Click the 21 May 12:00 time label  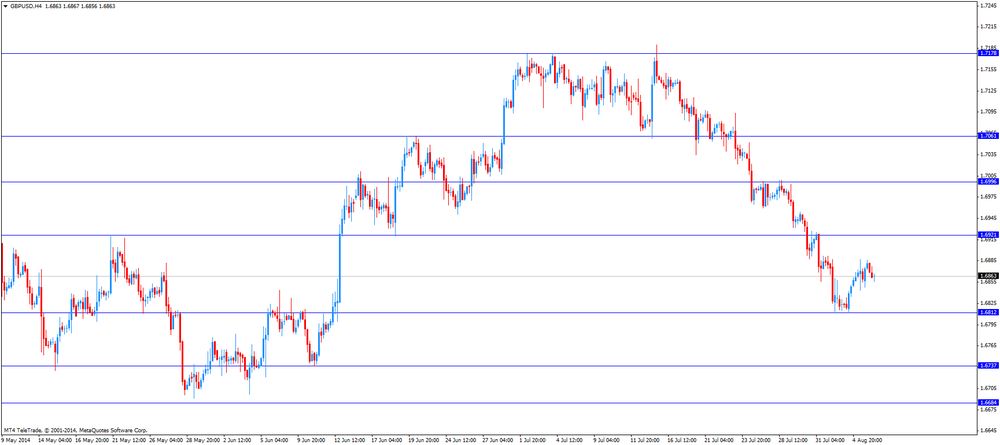[129, 440]
